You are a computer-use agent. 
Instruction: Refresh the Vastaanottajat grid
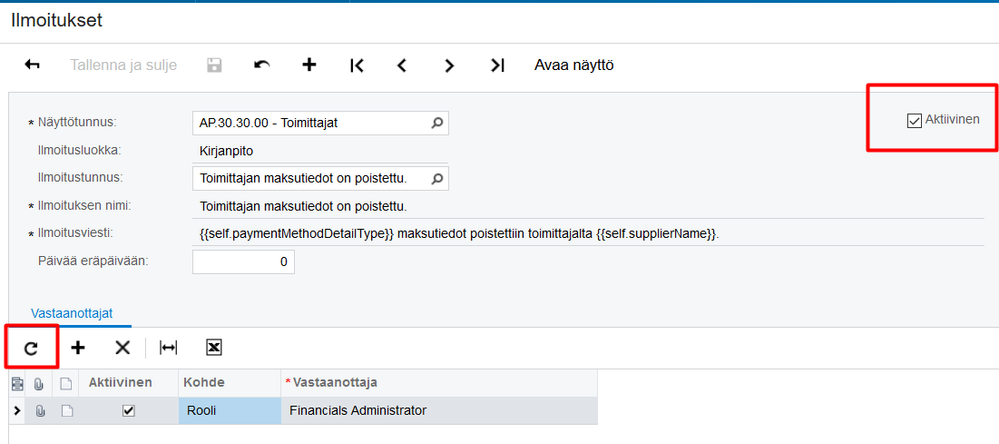pos(31,348)
